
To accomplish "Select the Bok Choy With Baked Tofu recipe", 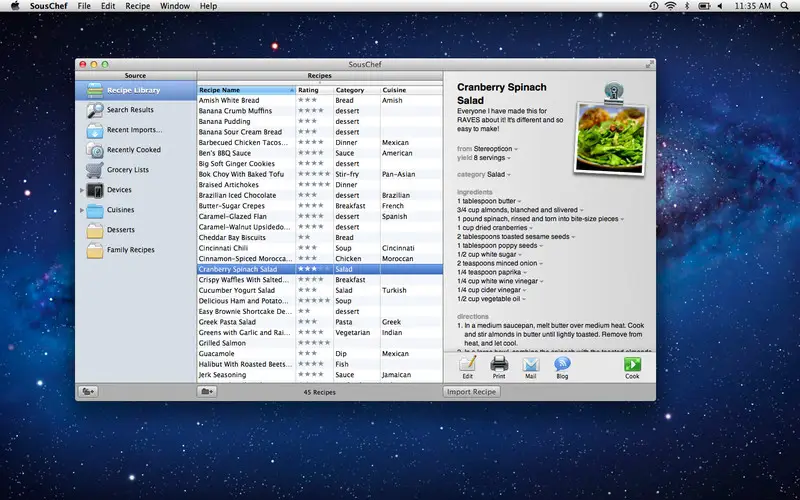I will pos(320,174).
